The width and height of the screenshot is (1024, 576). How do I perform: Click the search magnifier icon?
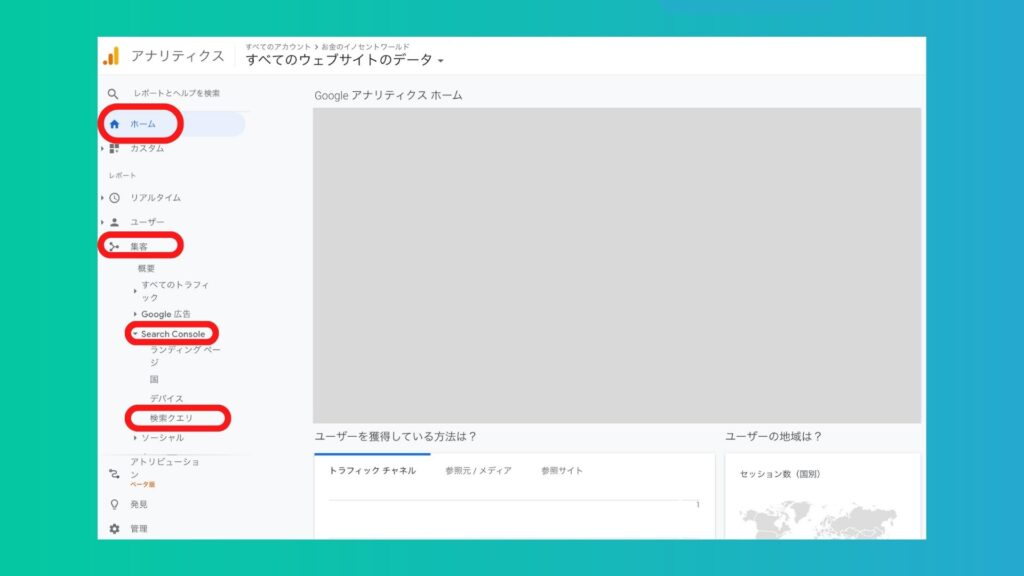click(113, 93)
